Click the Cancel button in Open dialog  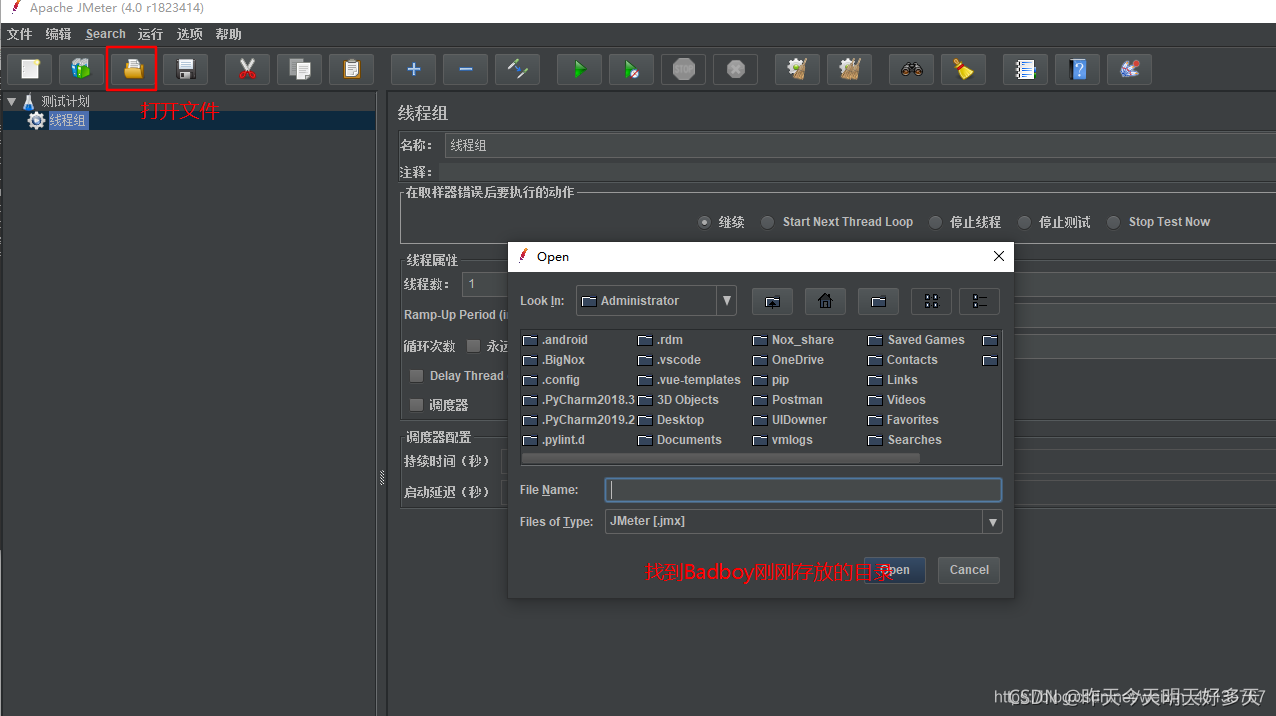point(969,570)
